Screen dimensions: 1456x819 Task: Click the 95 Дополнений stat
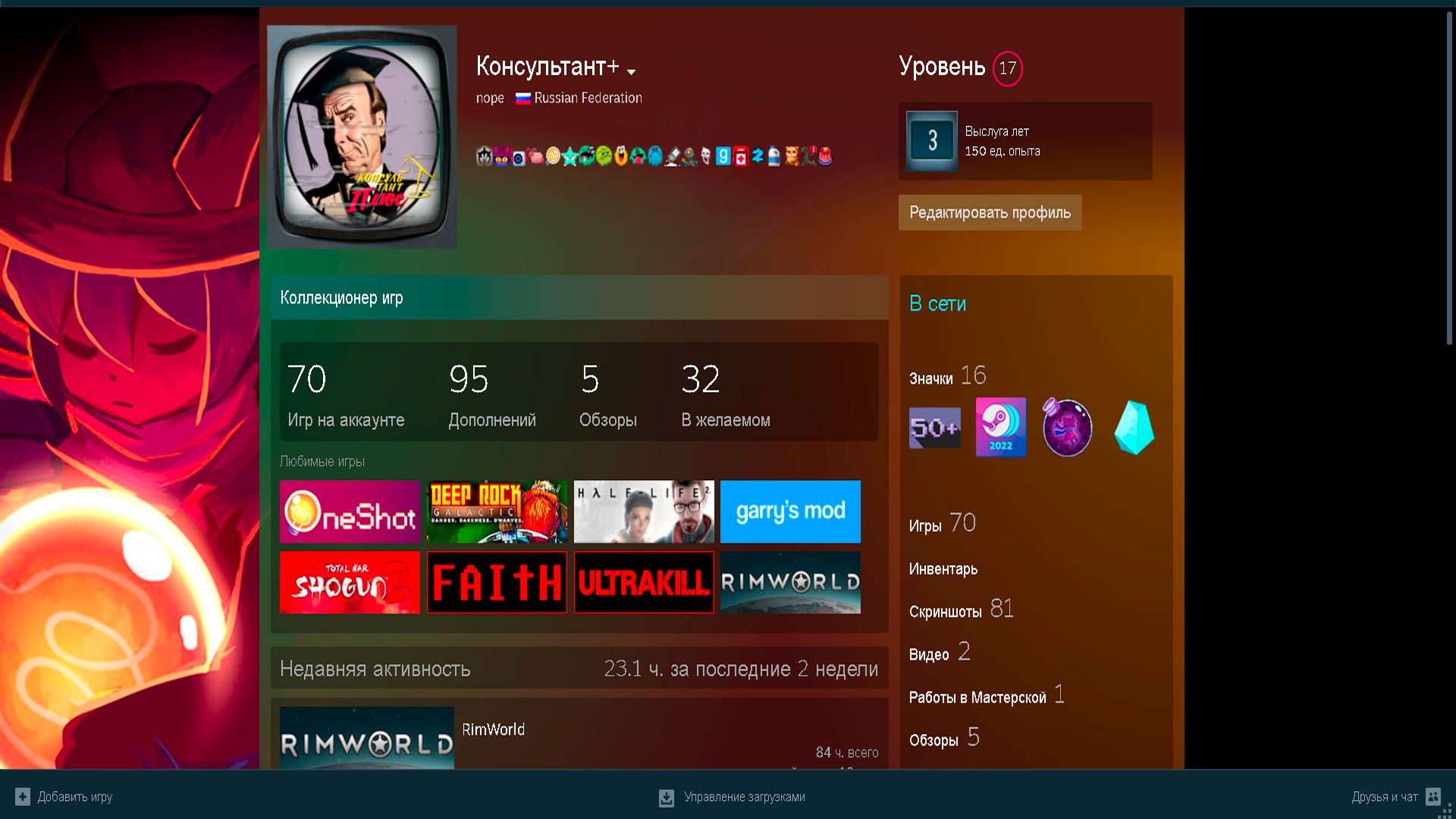pos(492,395)
